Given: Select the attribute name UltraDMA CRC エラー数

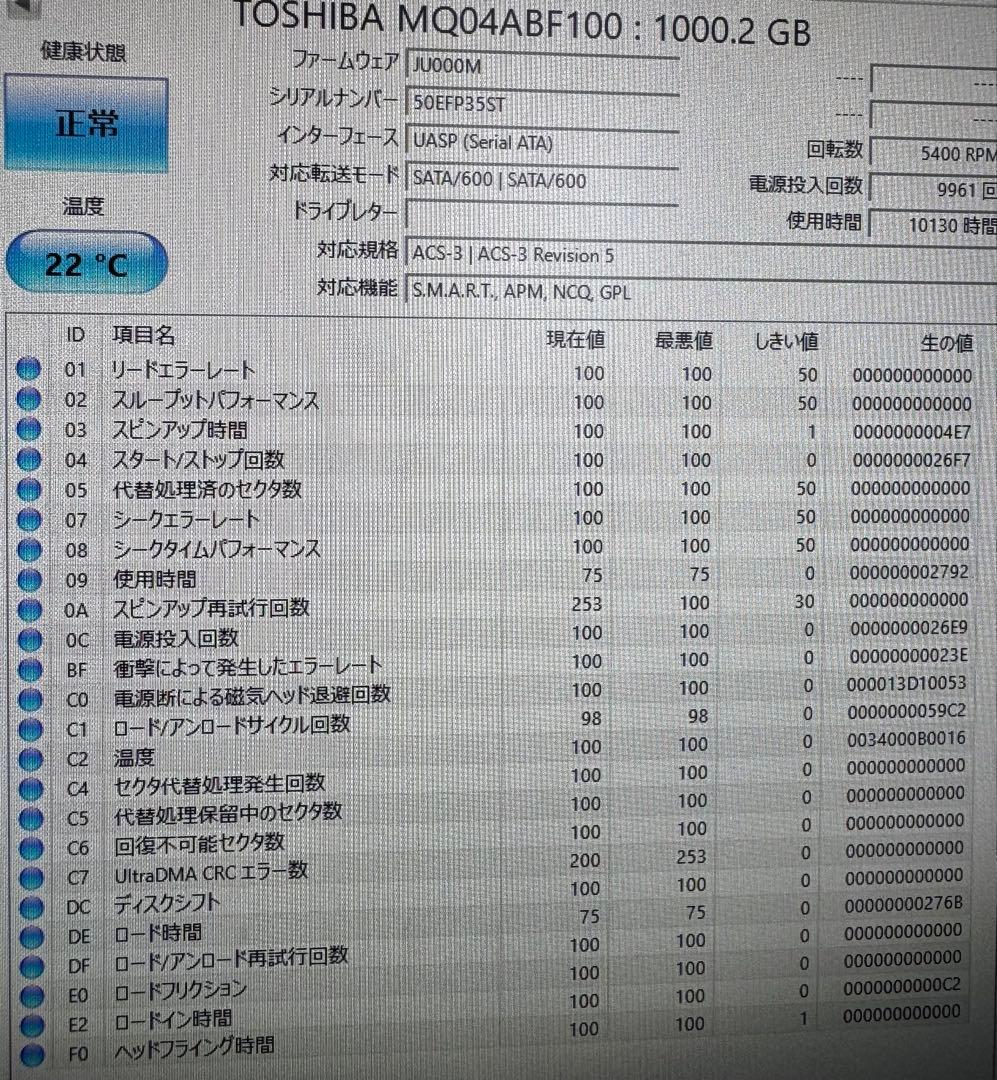Looking at the screenshot, I should coord(211,873).
